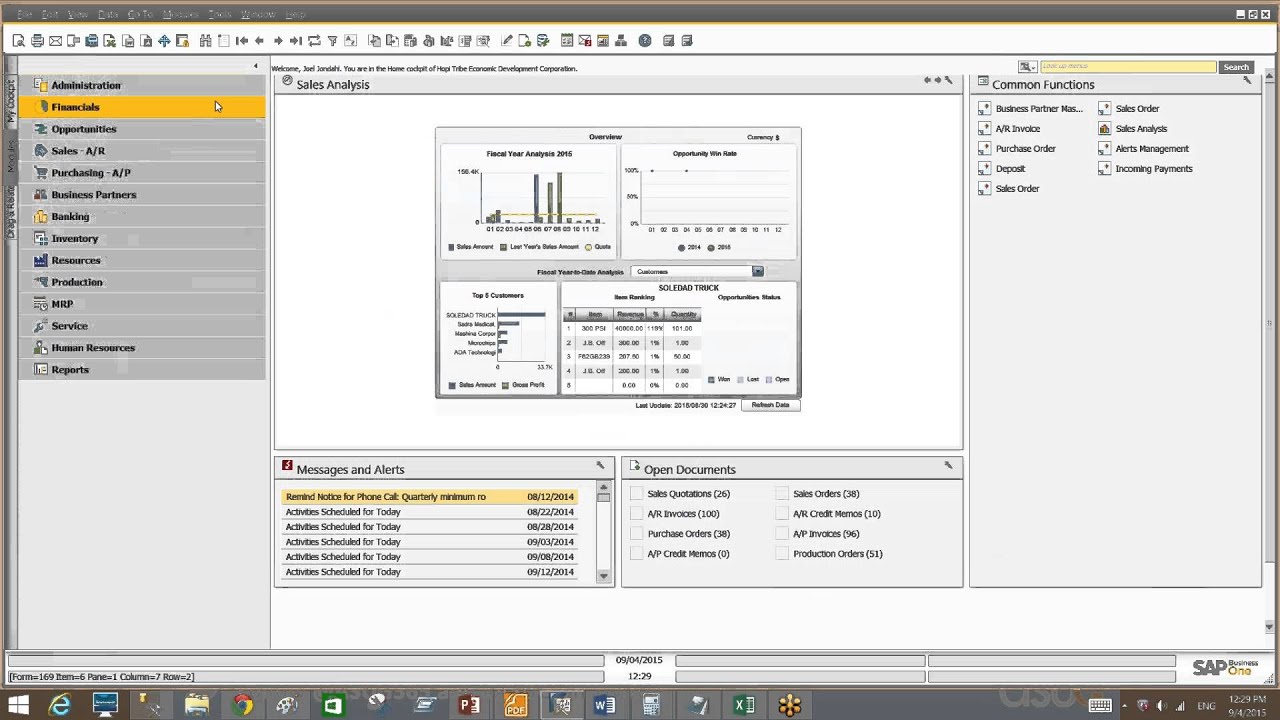Click the Help question mark icon
This screenshot has width=1280, height=720.
pyautogui.click(x=645, y=41)
